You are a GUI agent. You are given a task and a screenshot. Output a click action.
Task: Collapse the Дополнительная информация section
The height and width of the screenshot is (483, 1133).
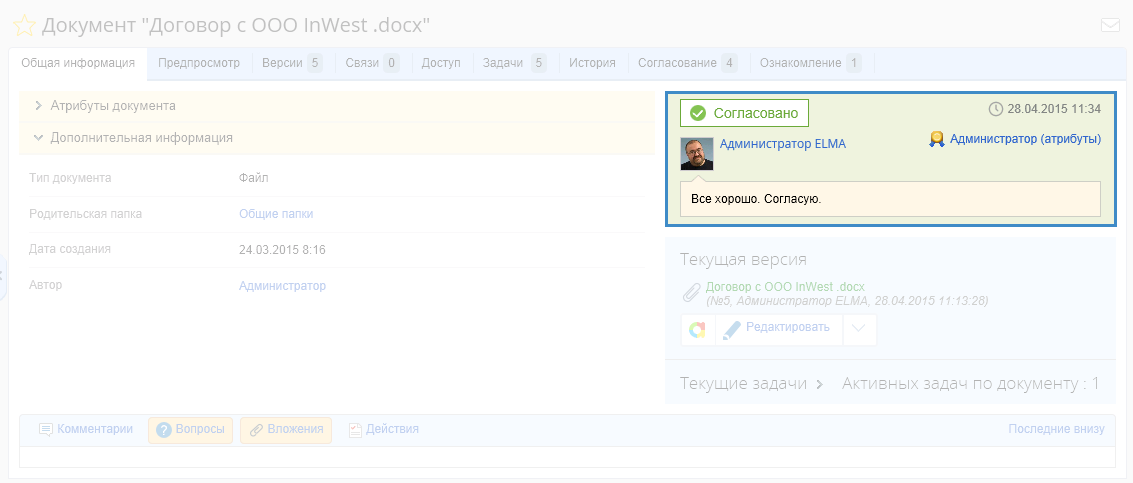pos(141,137)
